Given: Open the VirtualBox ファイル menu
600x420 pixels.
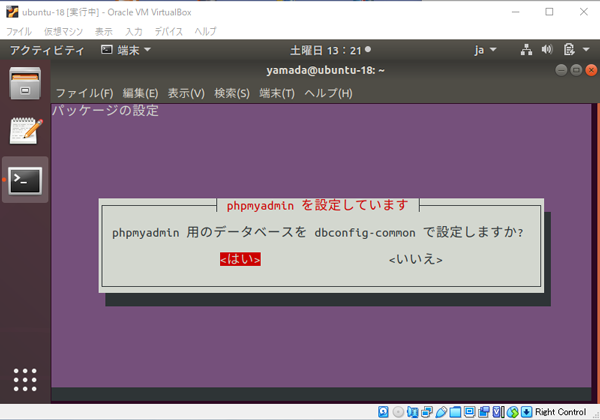Looking at the screenshot, I should coord(19,31).
